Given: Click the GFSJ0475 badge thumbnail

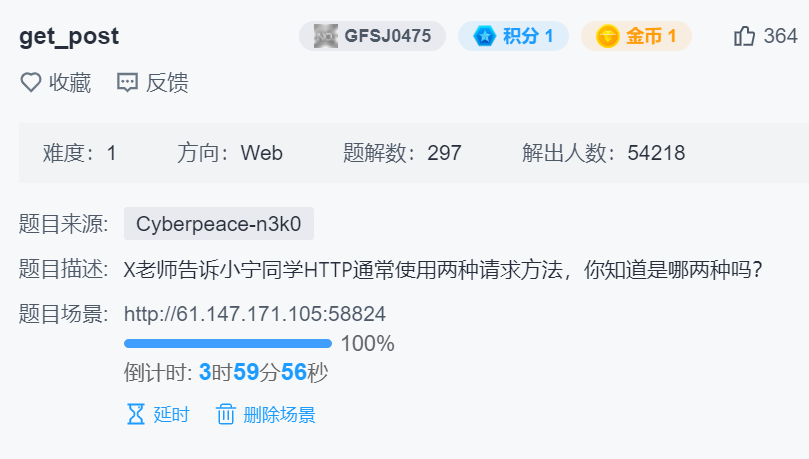Looking at the screenshot, I should pyautogui.click(x=326, y=36).
